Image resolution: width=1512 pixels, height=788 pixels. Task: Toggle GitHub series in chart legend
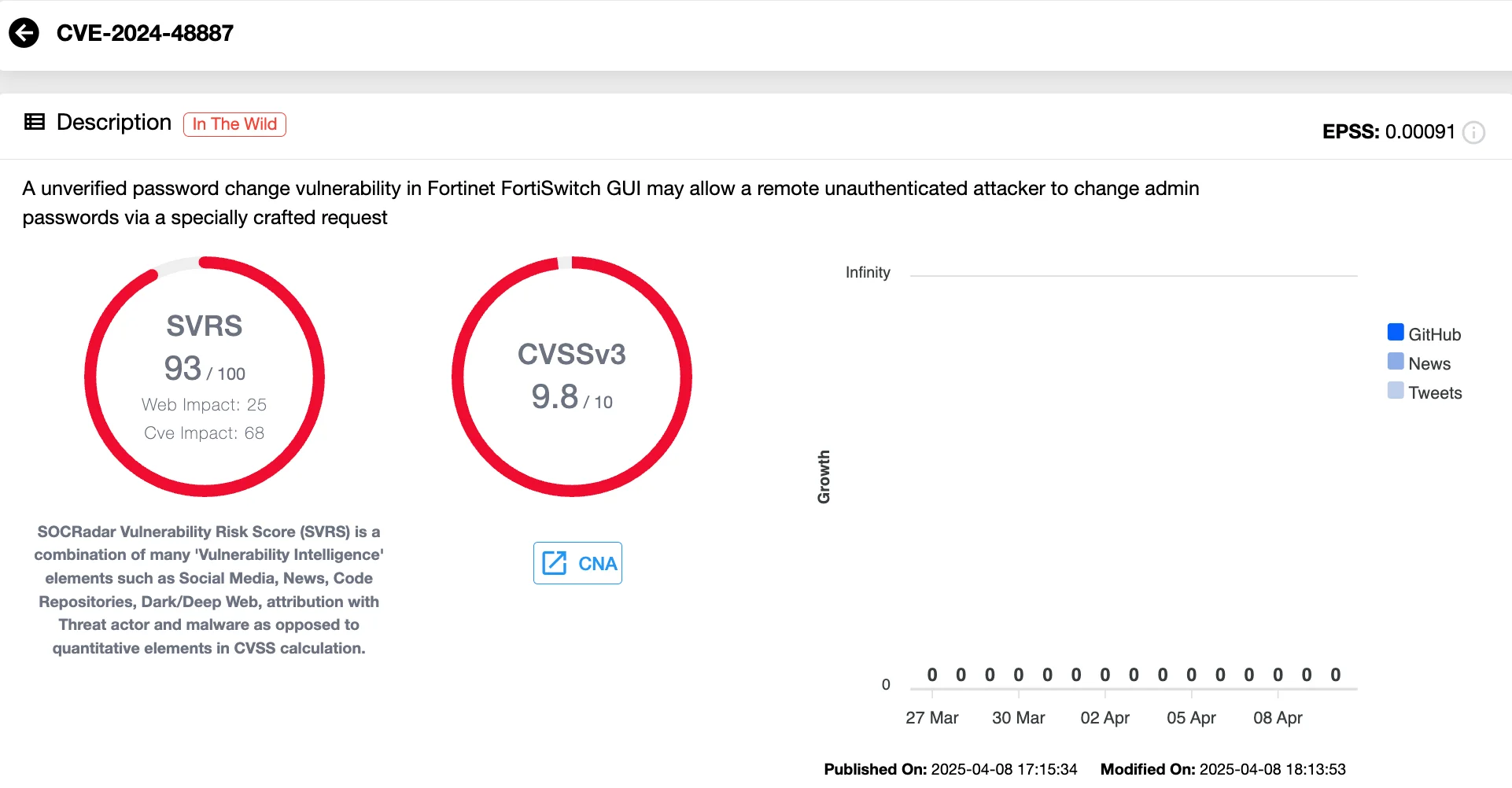pyautogui.click(x=1425, y=334)
